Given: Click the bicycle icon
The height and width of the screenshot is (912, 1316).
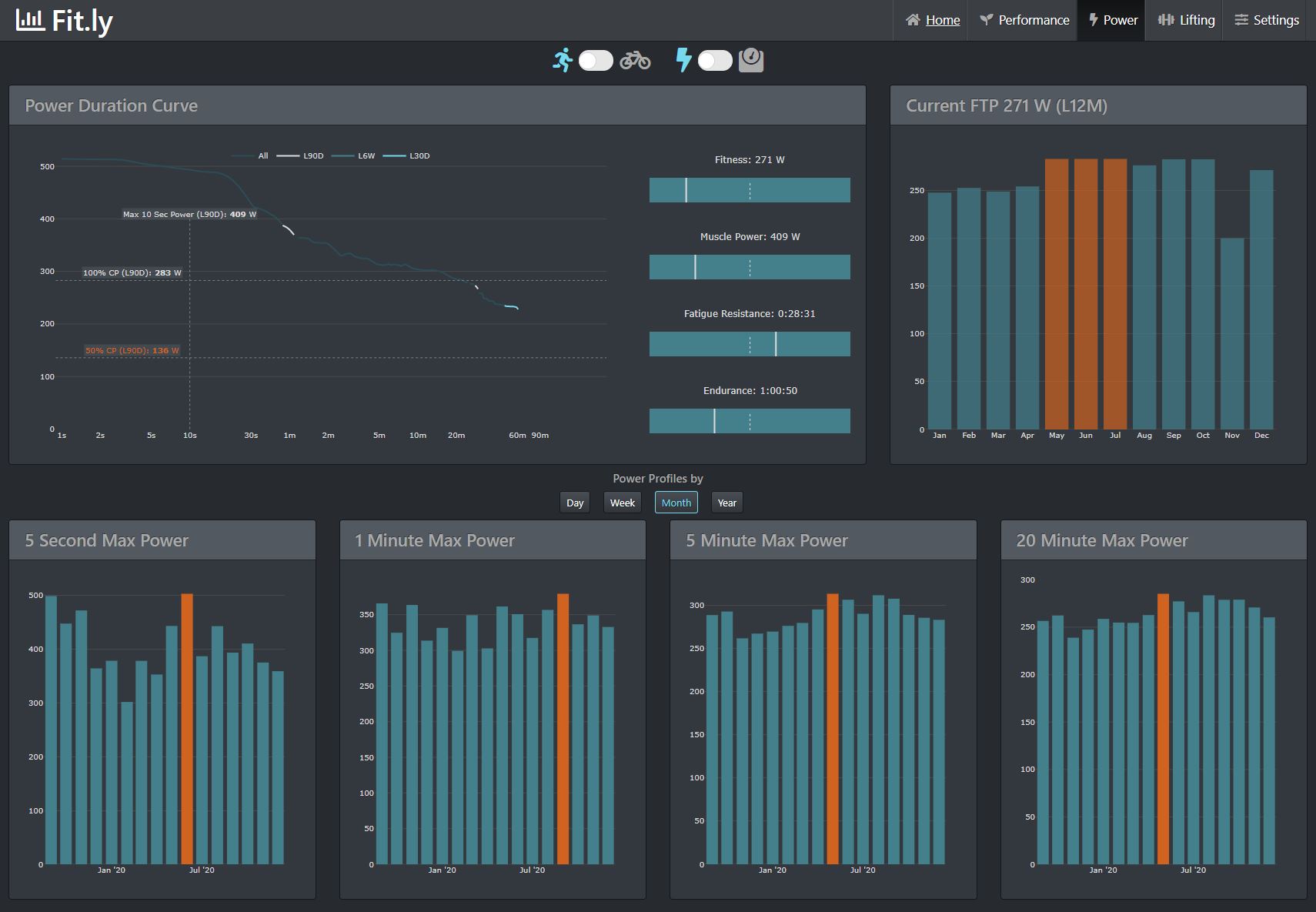Looking at the screenshot, I should tap(636, 60).
